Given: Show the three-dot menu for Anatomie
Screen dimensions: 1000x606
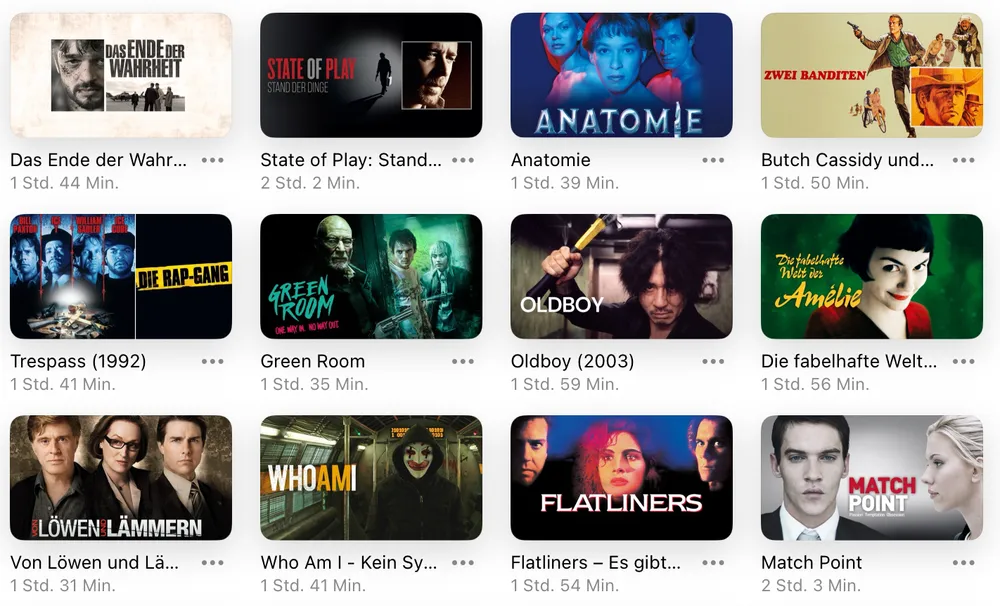Looking at the screenshot, I should coord(713,160).
